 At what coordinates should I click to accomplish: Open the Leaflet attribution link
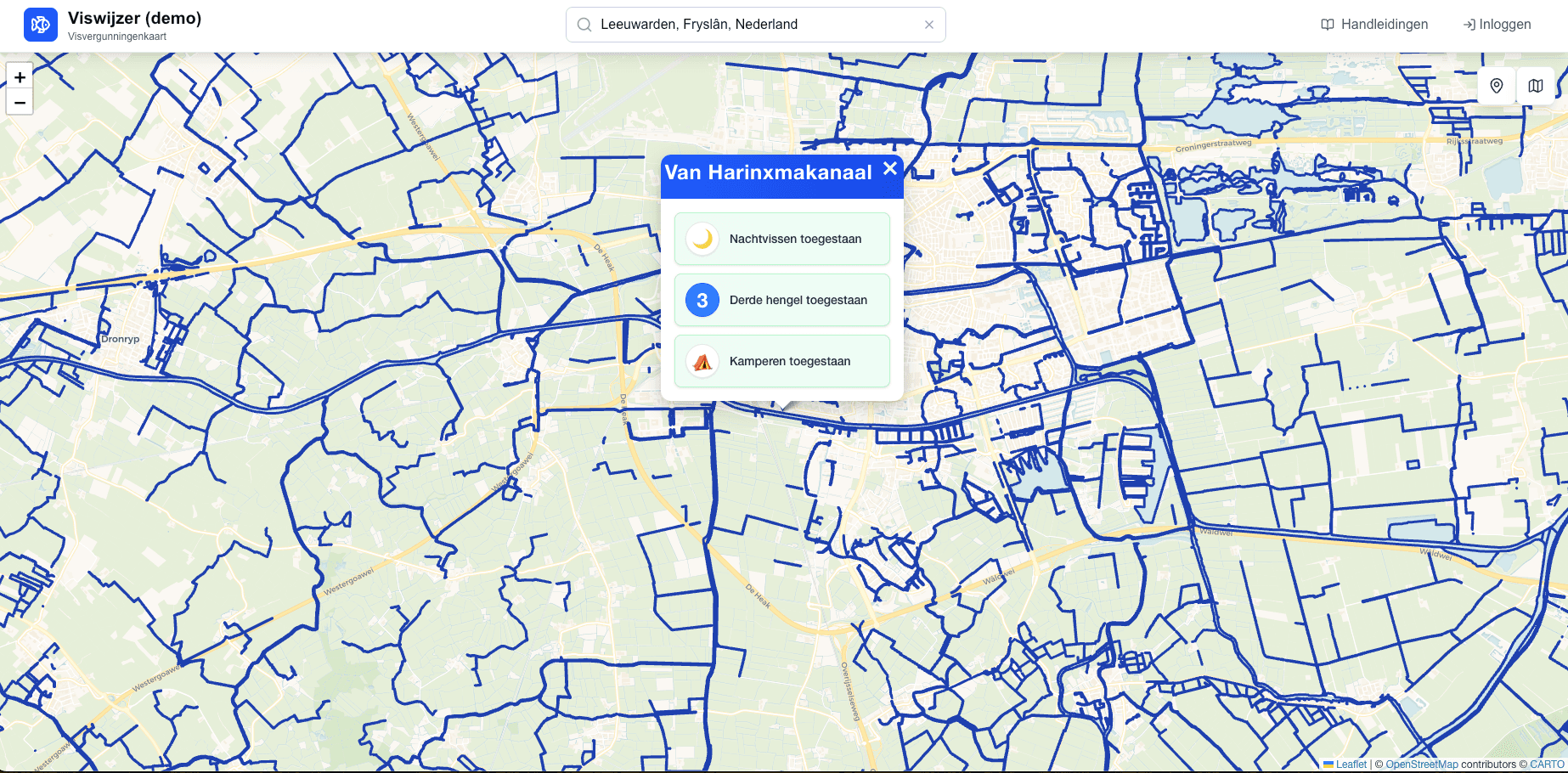(1351, 764)
